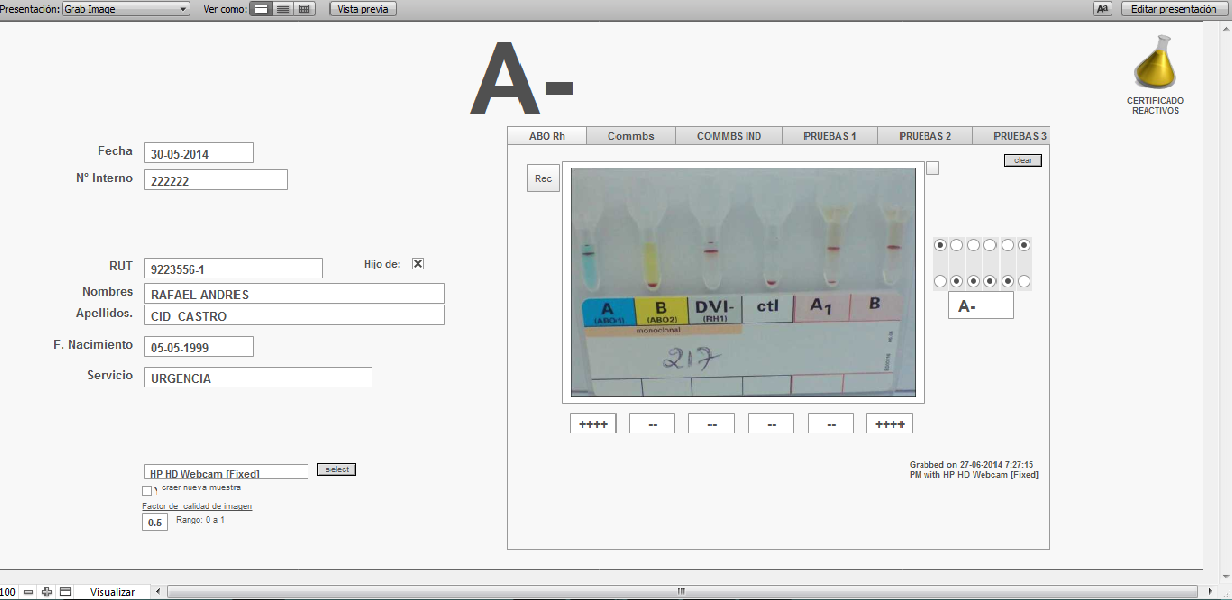This screenshot has width=1232, height=600.
Task: Click the zoom in plus icon
Action: pyautogui.click(x=46, y=592)
